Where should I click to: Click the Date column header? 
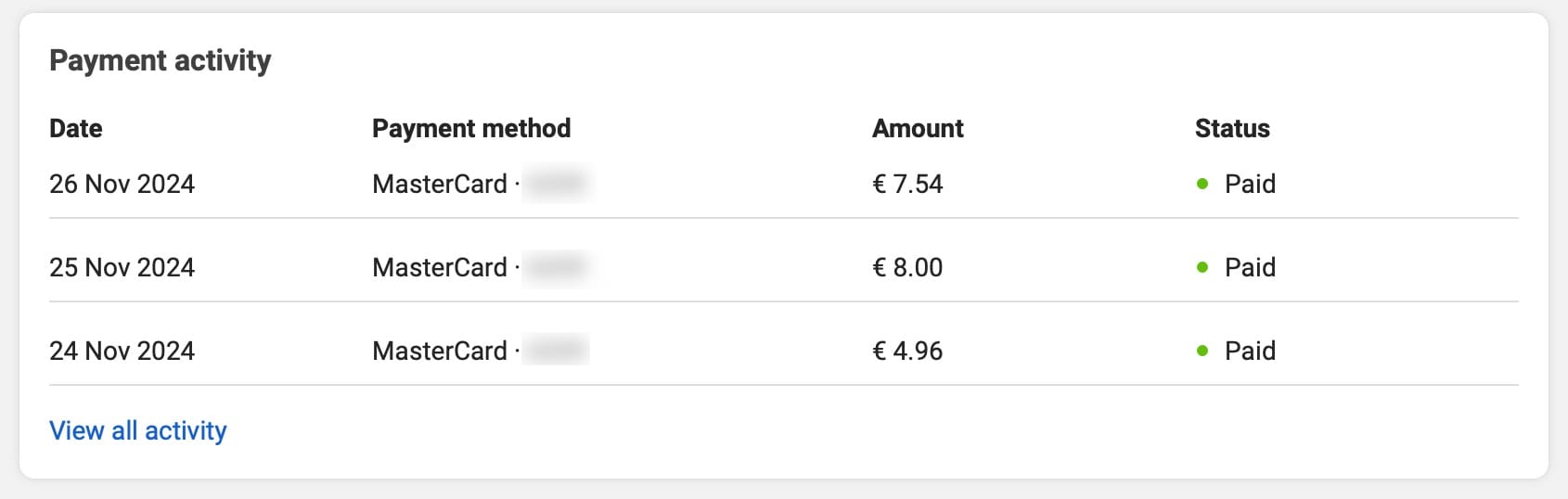(x=76, y=128)
